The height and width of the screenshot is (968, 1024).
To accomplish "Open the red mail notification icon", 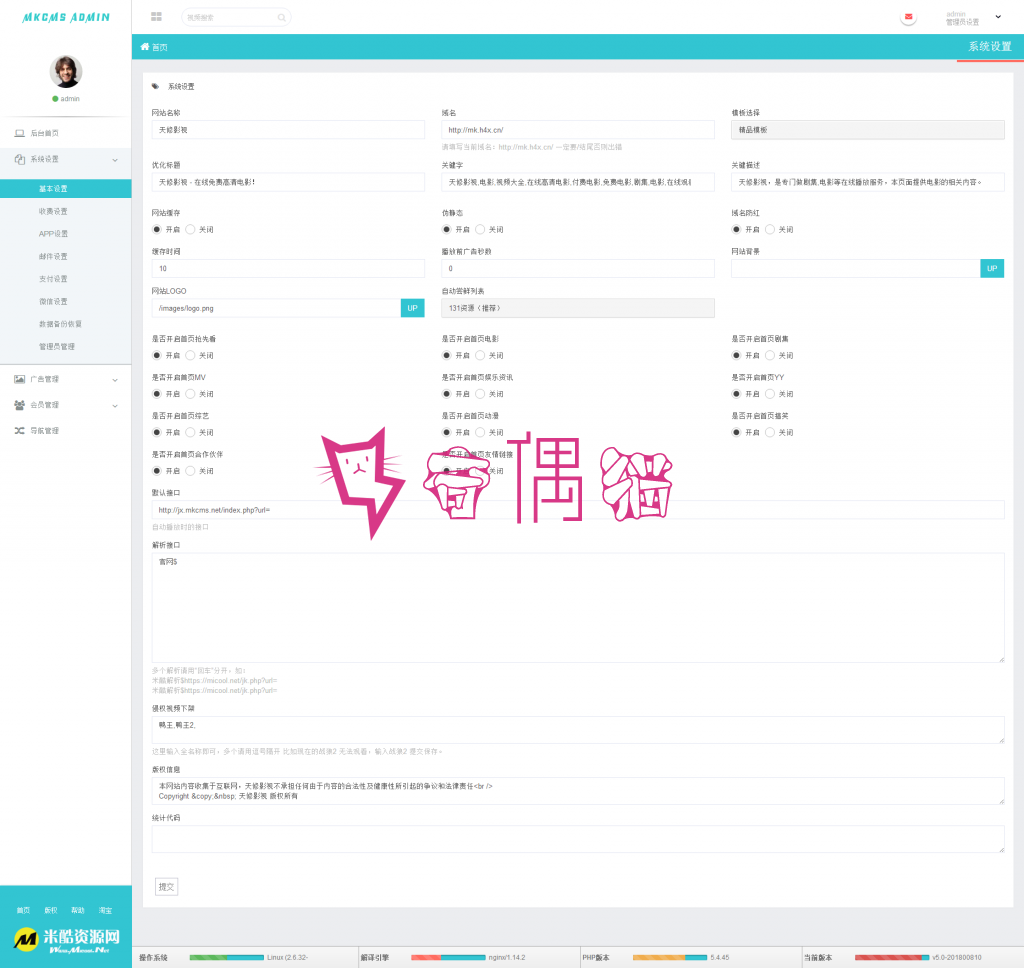I will coord(908,17).
